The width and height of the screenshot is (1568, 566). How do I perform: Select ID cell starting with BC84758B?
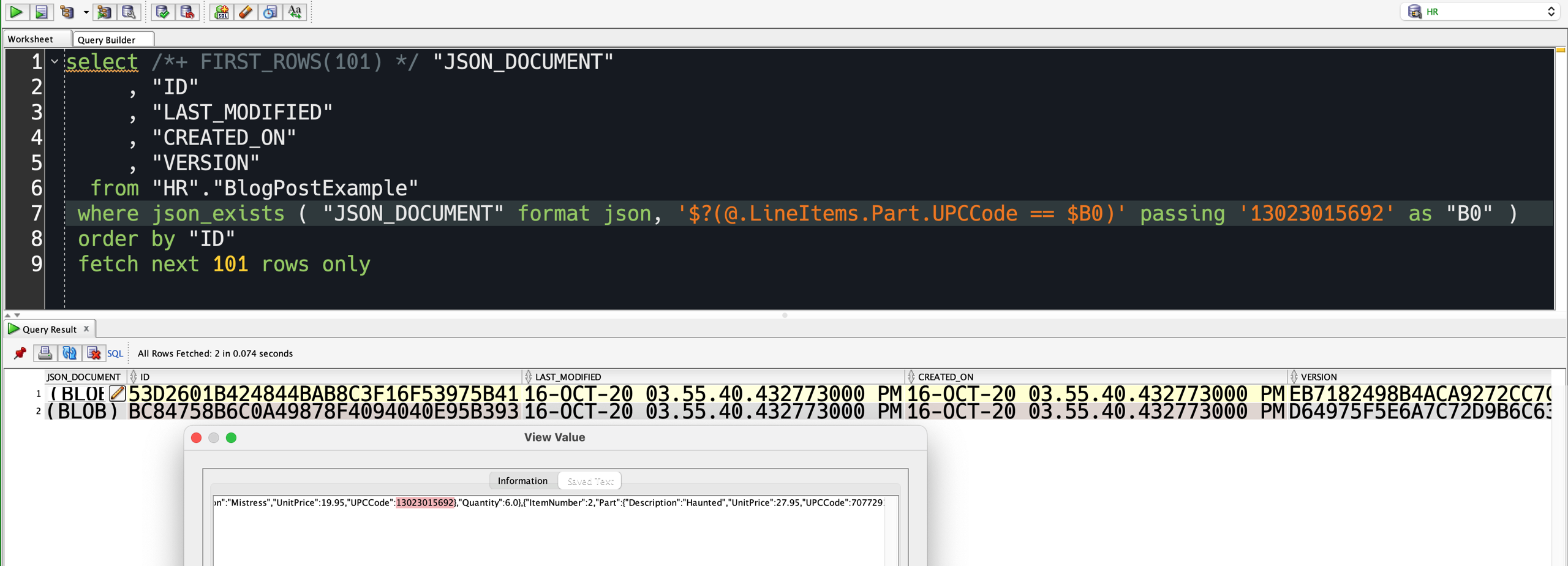[324, 411]
